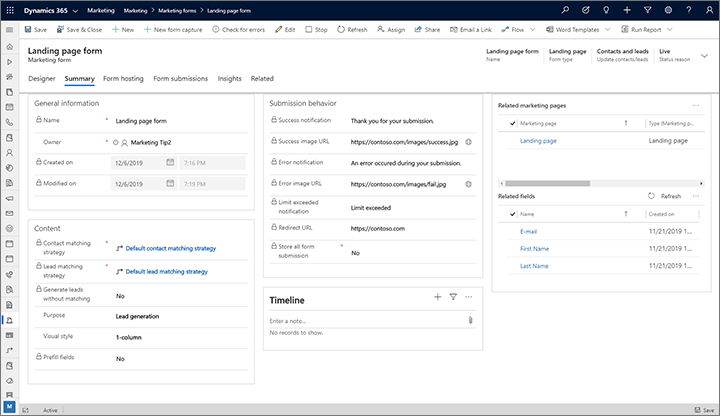Click the attachment paperclip in Timeline note

[x=470, y=319]
